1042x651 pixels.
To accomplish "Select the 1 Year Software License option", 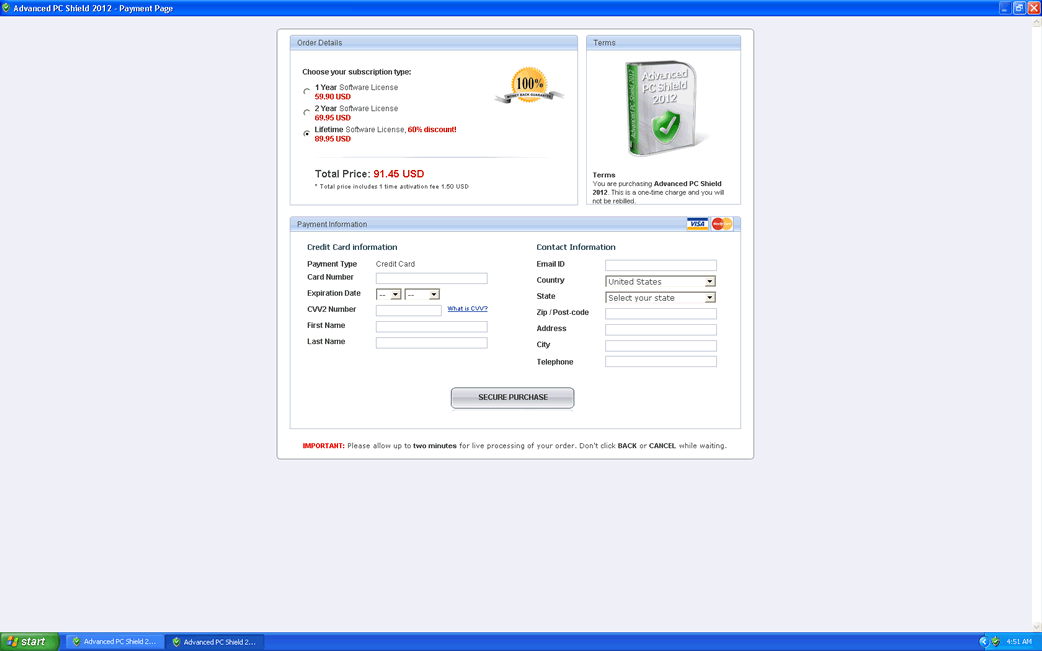I will pos(307,92).
